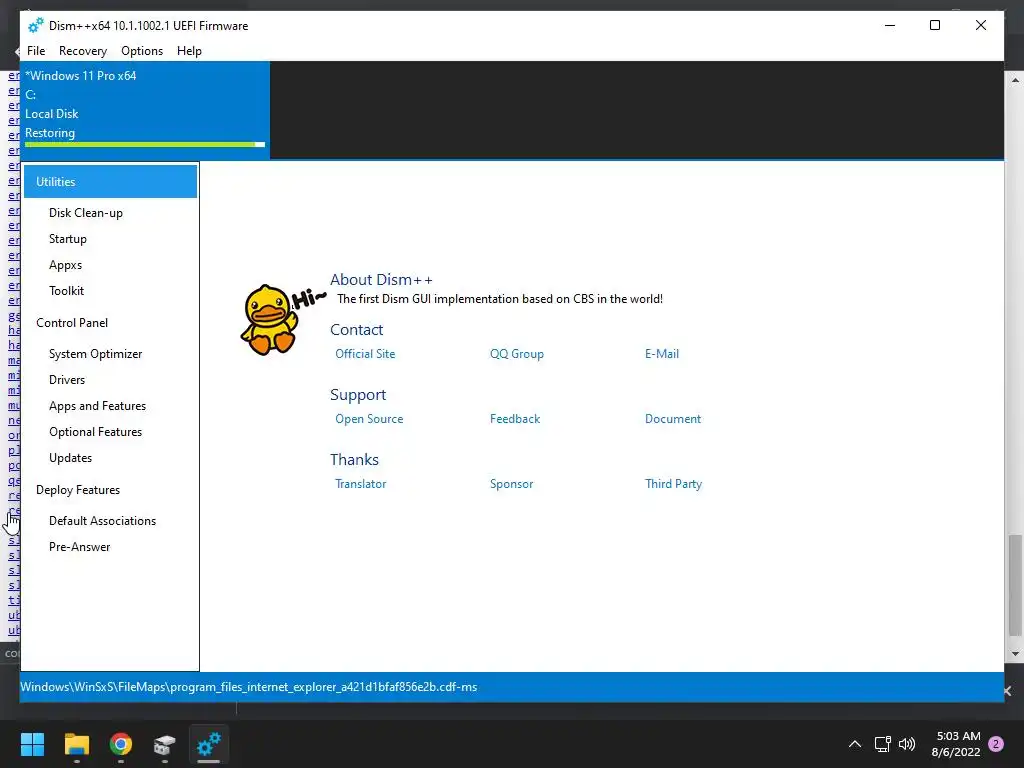The width and height of the screenshot is (1024, 768).
Task: Open the Appxs page
Action: click(65, 265)
